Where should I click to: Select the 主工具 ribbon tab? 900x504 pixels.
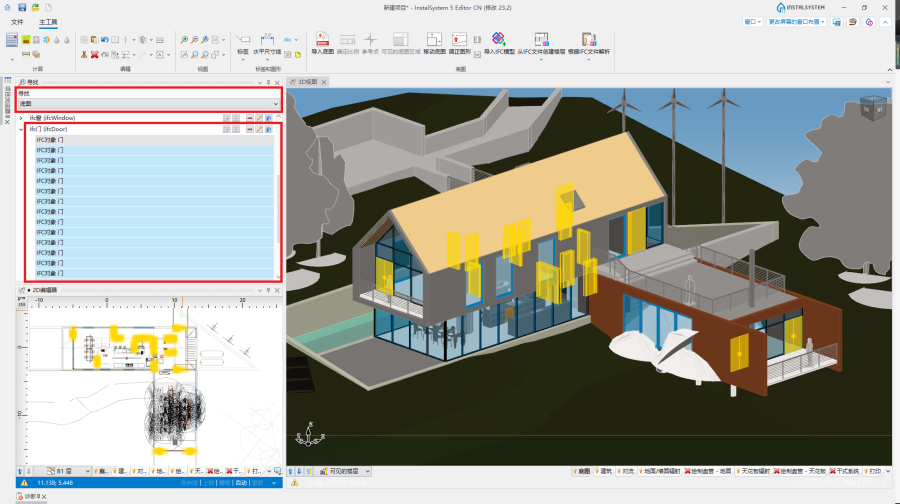48,22
